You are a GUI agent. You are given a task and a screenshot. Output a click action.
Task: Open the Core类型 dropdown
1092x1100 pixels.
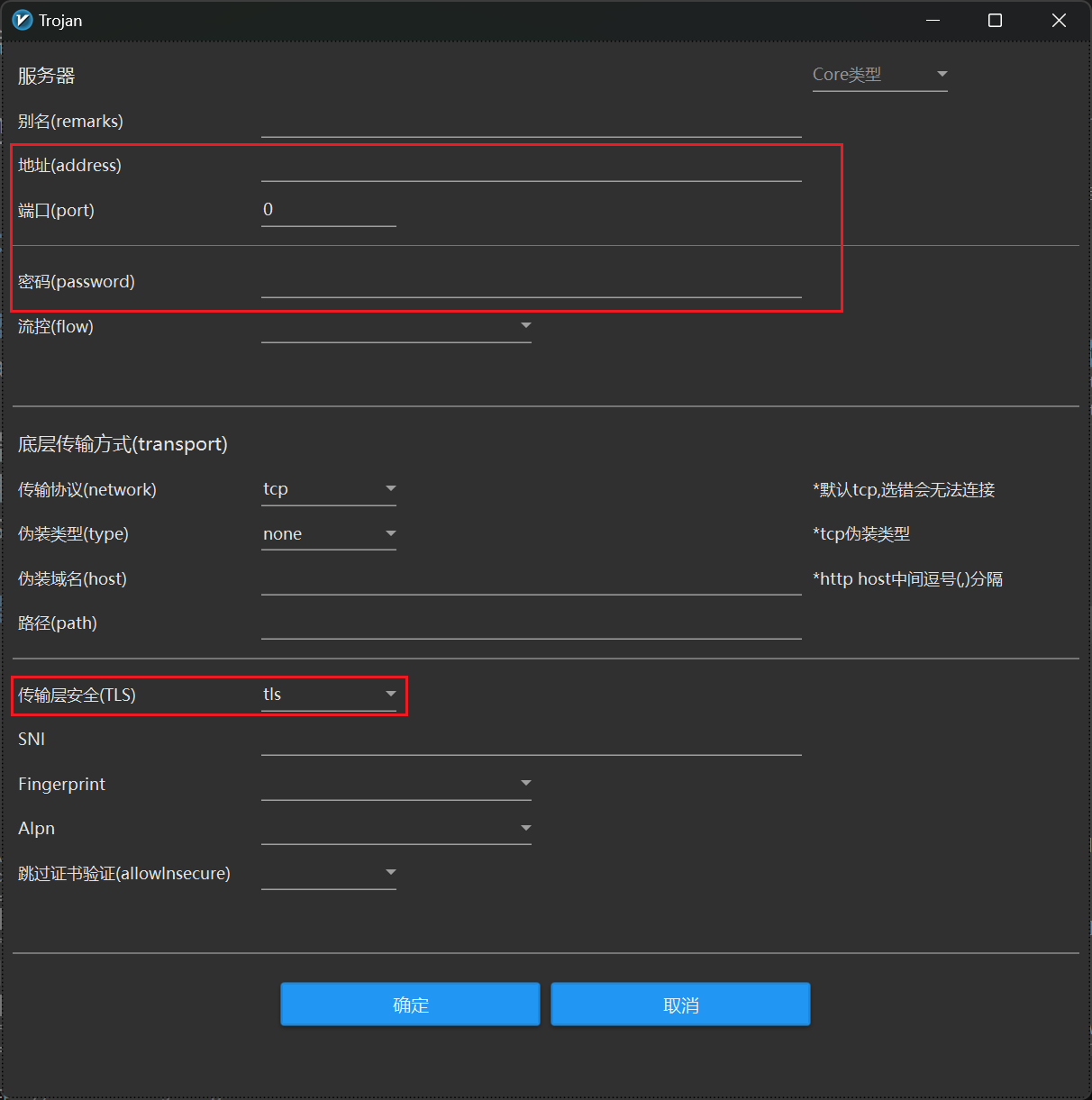pos(879,75)
